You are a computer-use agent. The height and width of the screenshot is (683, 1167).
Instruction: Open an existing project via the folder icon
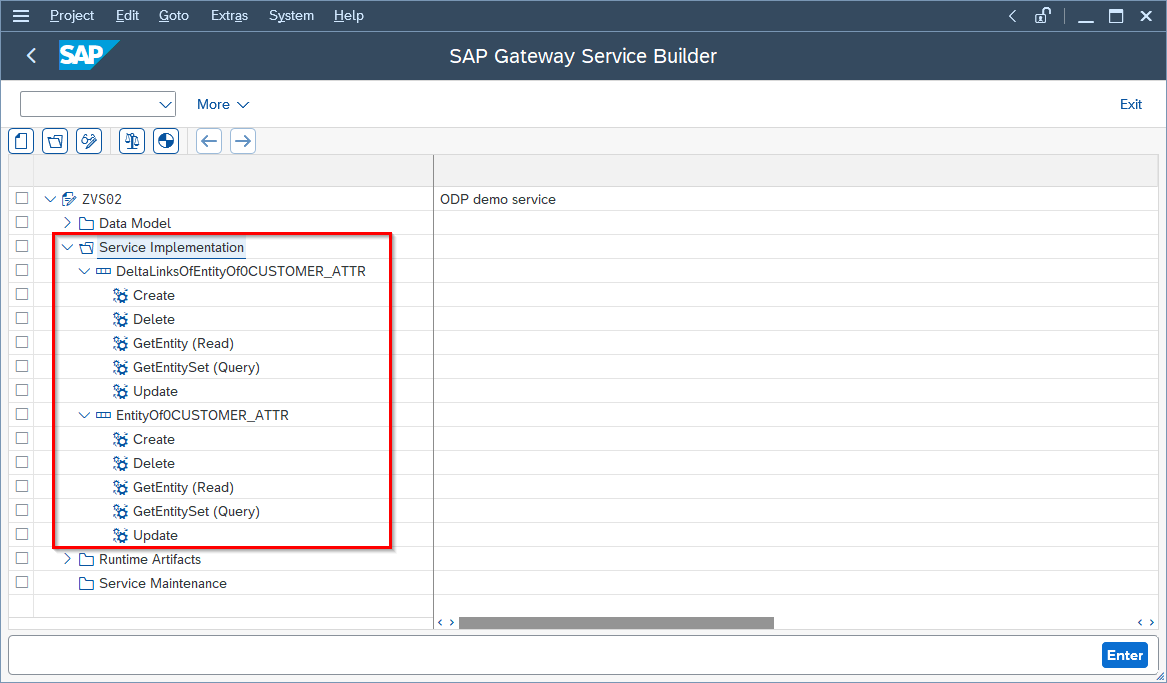[x=55, y=140]
